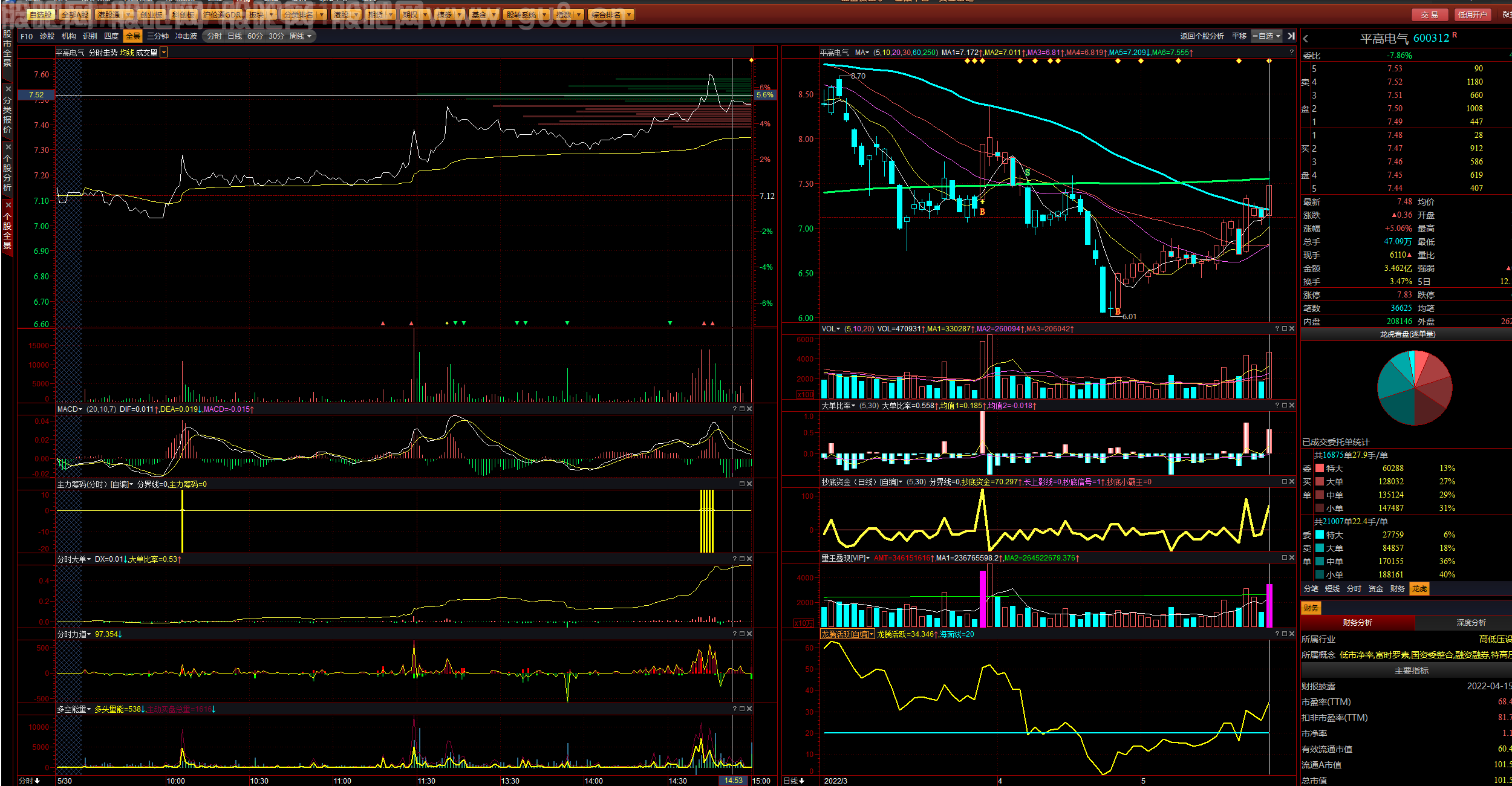Expand the 综合排名 dropdown
Screen dimensions: 1512x786
(x=630, y=15)
